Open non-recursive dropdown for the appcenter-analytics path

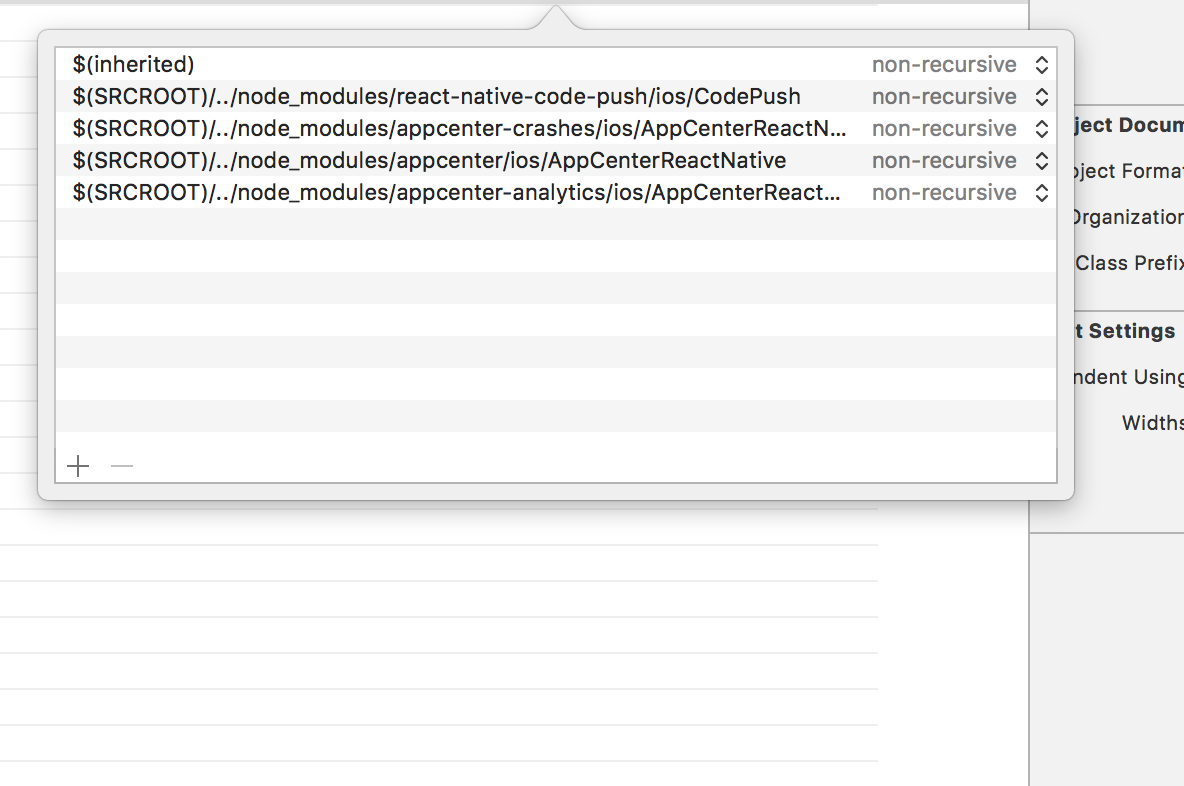tap(944, 193)
